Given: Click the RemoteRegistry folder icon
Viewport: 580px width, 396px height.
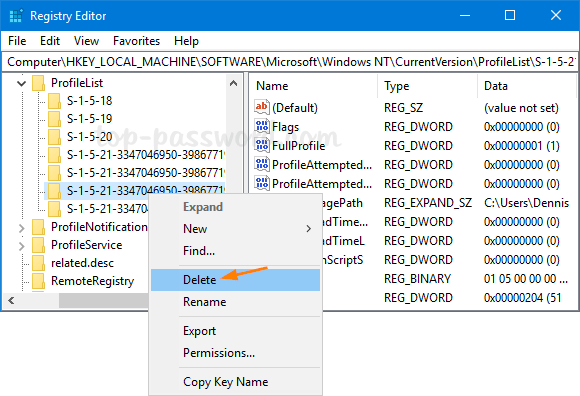Looking at the screenshot, I should (38, 281).
